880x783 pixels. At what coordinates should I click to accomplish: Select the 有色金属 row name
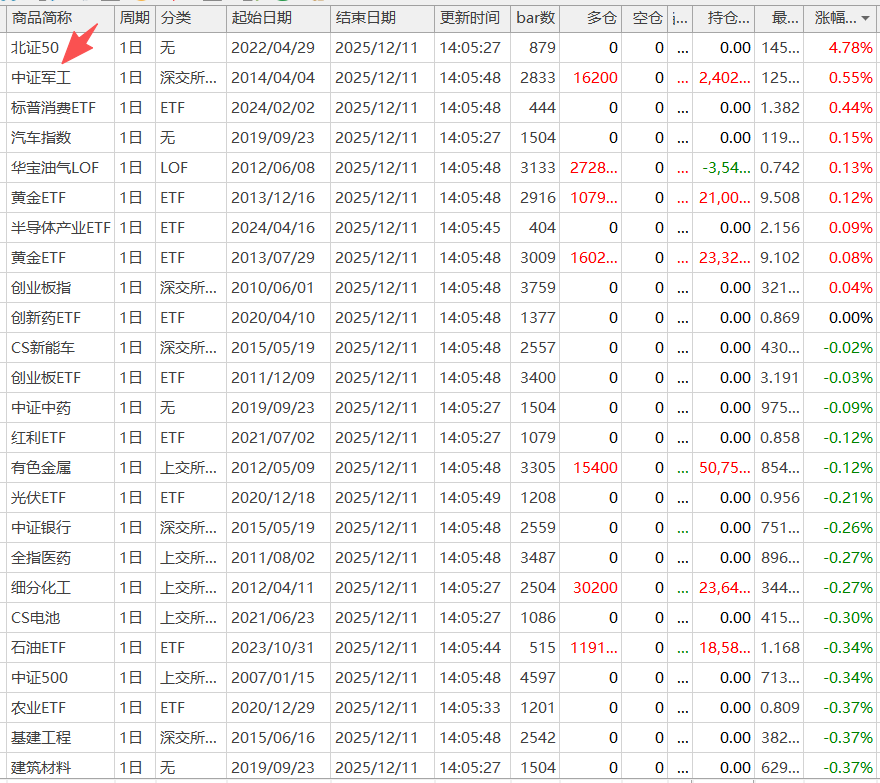point(41,468)
